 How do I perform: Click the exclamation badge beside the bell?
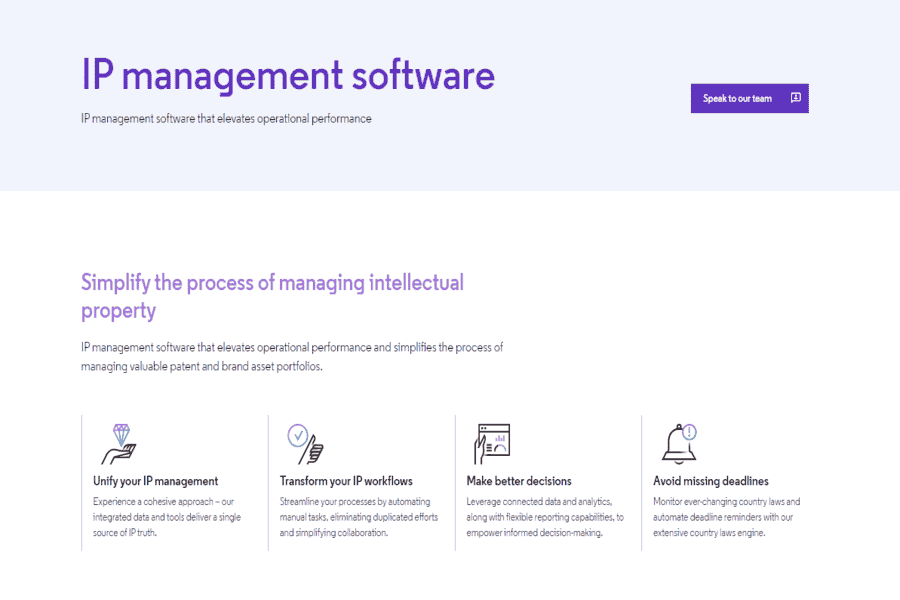690,432
